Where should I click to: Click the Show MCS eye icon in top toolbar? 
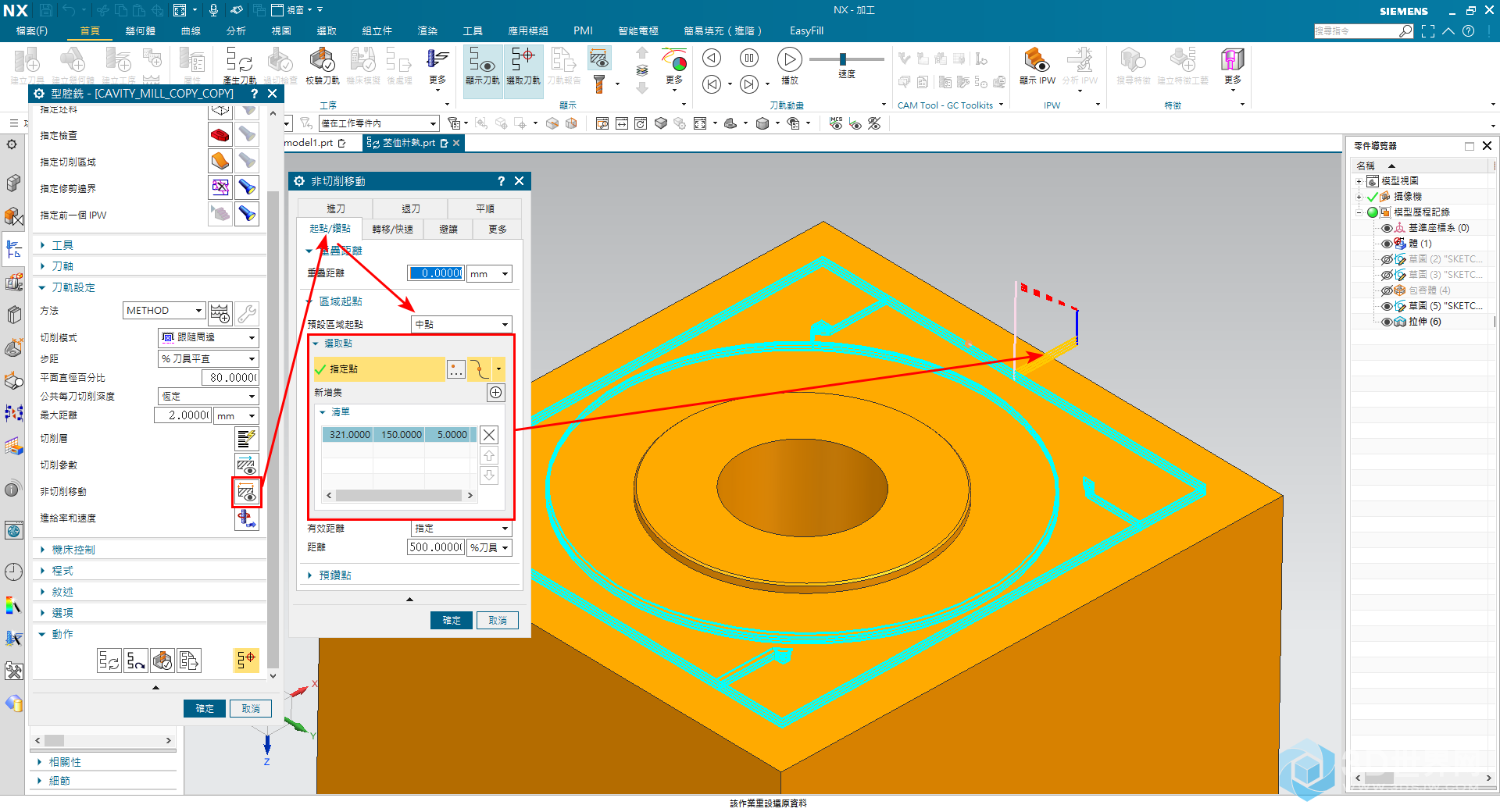click(836, 123)
